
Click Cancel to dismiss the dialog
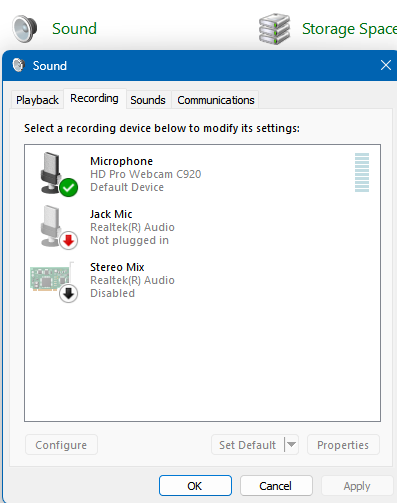pyautogui.click(x=276, y=486)
